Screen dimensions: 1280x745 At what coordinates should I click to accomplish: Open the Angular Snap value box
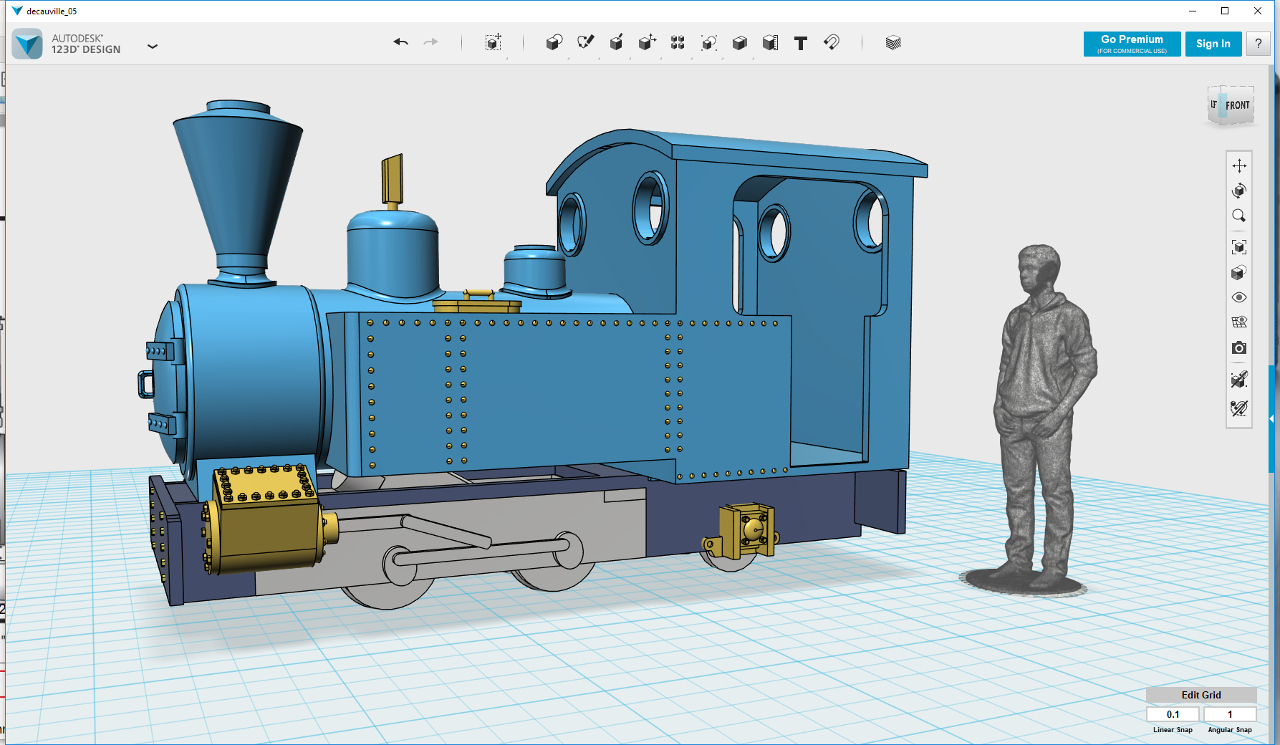point(1230,714)
